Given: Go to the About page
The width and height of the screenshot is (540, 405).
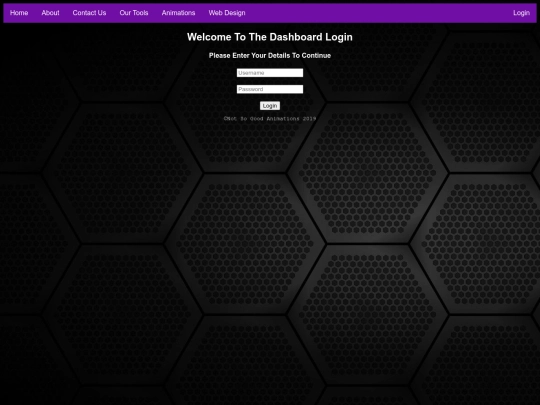Looking at the screenshot, I should 50,13.
